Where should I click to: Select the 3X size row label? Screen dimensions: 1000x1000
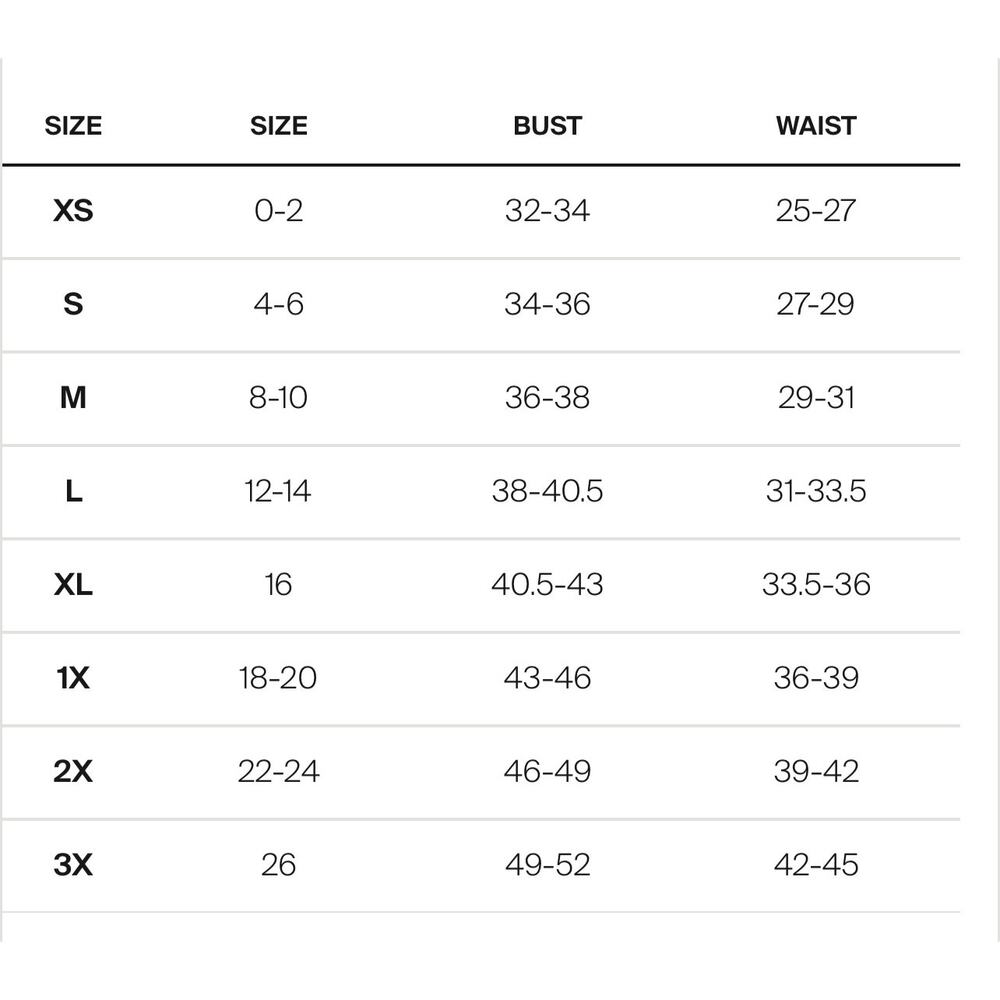pos(73,864)
